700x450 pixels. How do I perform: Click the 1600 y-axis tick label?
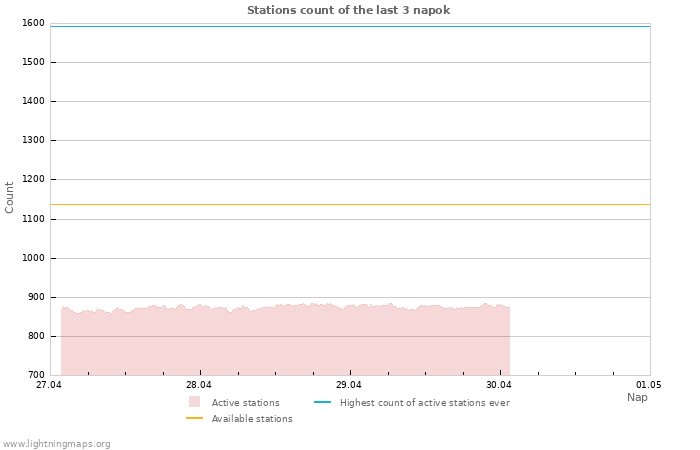click(x=33, y=23)
